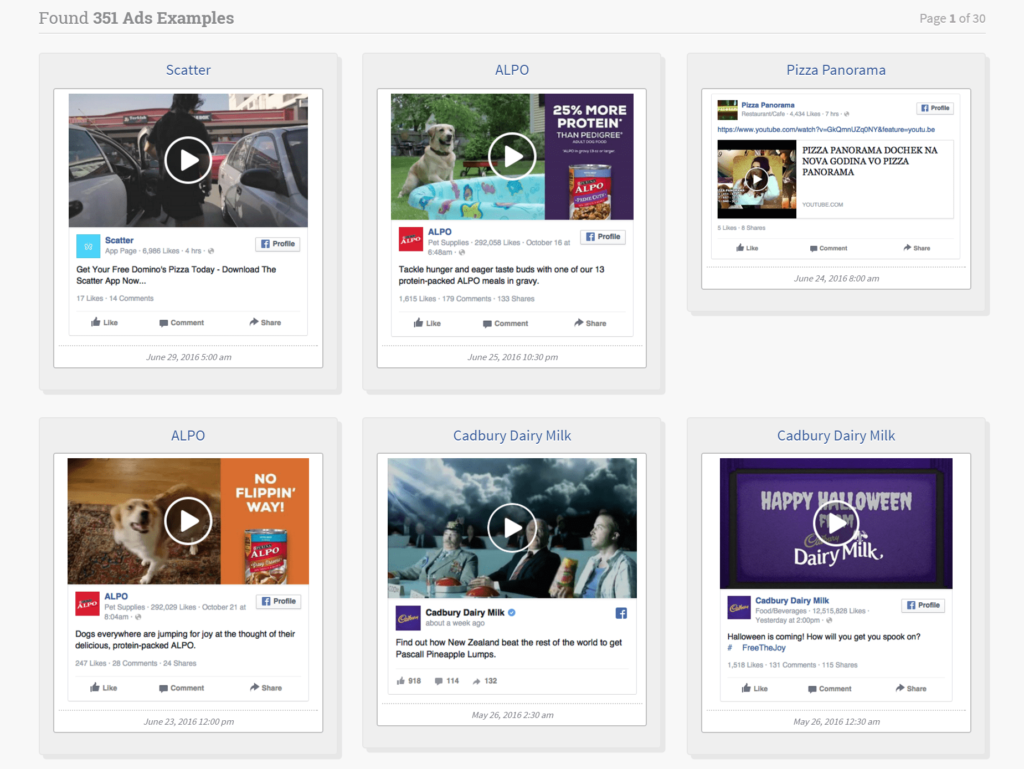Click the "May 26, 2016 2:30 am" date
Viewport: 1024px width, 769px height.
click(513, 715)
